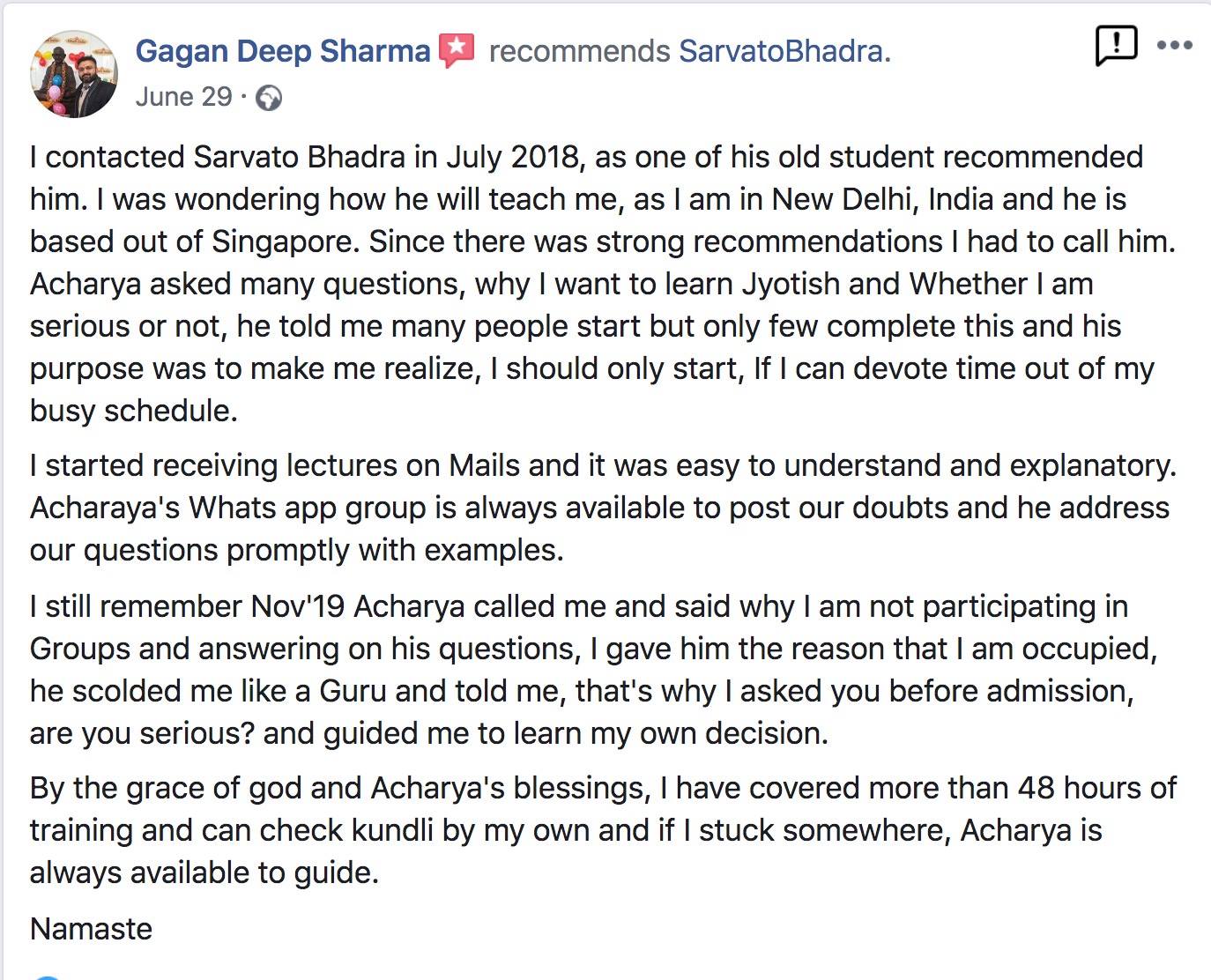Click the red star recommendation badge
The image size is (1211, 980).
pos(457,50)
